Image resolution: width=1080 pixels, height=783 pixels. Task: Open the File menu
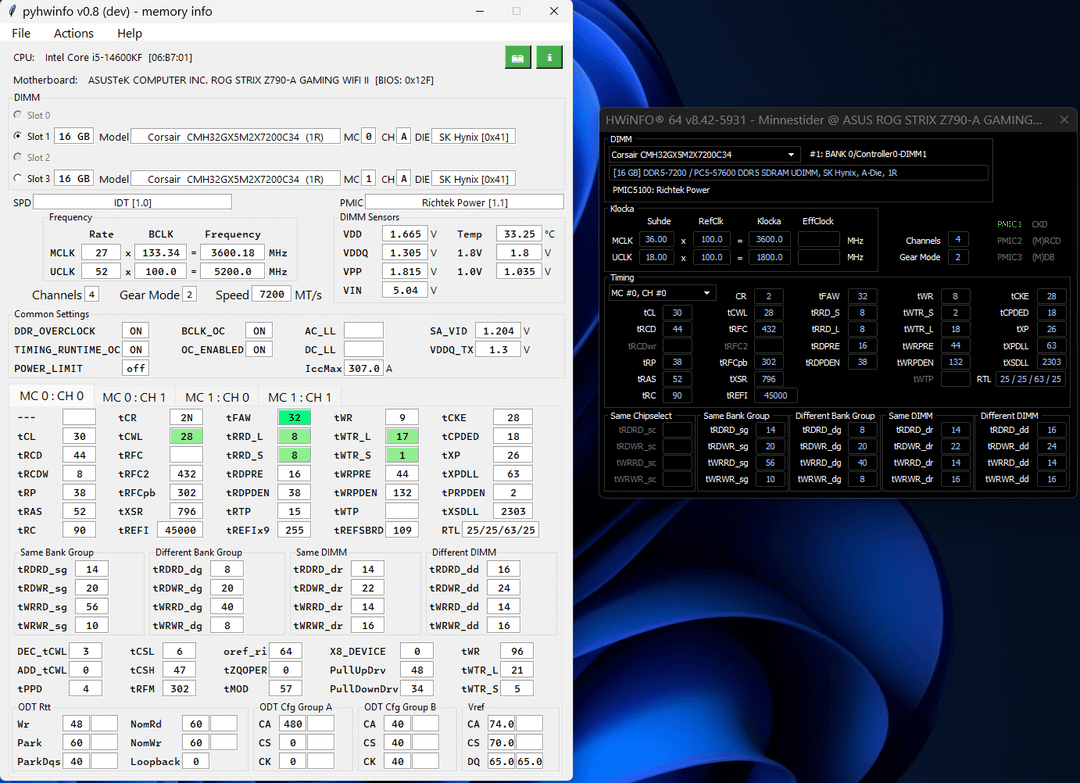pos(21,34)
